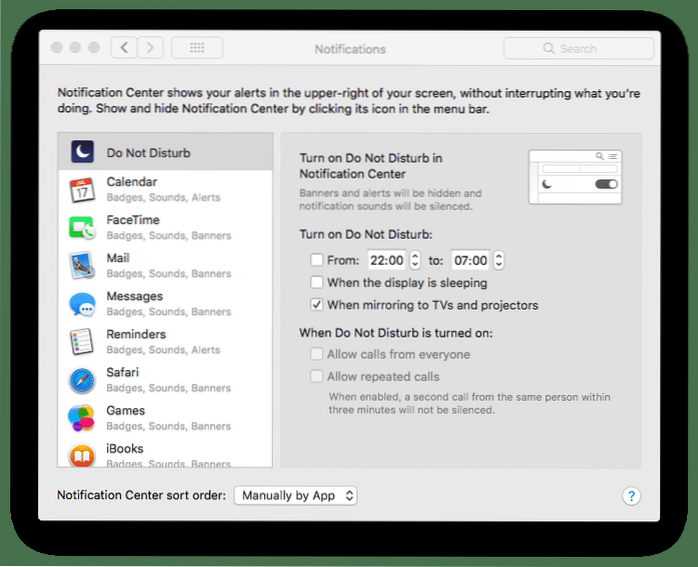This screenshot has width=698, height=567.
Task: Open help with the question mark button
Action: (631, 496)
